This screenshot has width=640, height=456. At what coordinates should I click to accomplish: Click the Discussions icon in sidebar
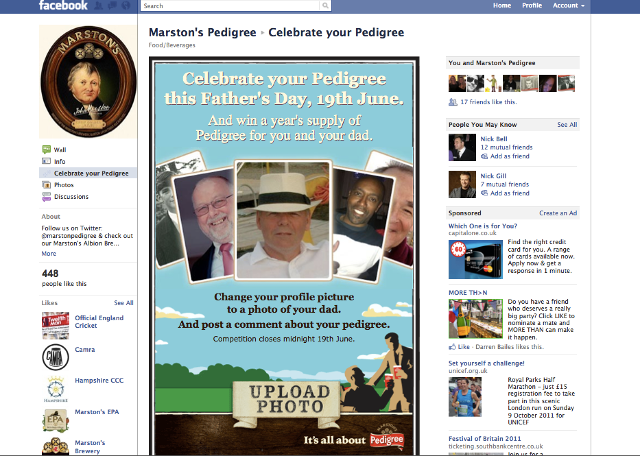[47, 197]
